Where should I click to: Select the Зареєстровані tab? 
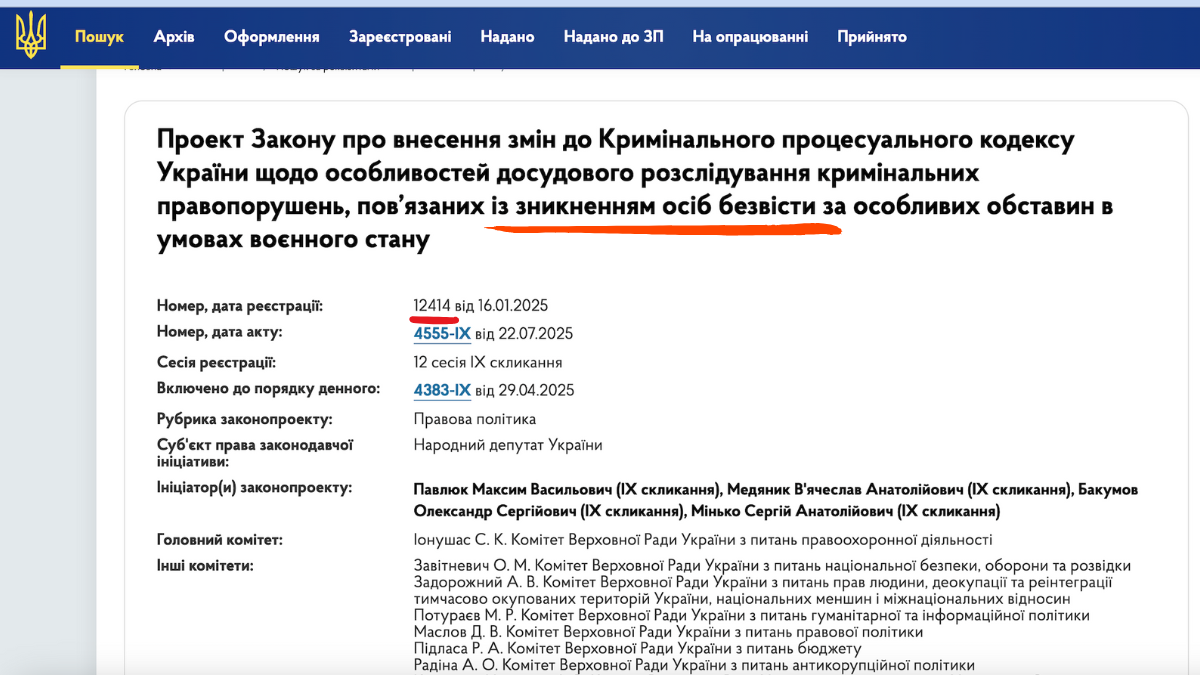401,36
